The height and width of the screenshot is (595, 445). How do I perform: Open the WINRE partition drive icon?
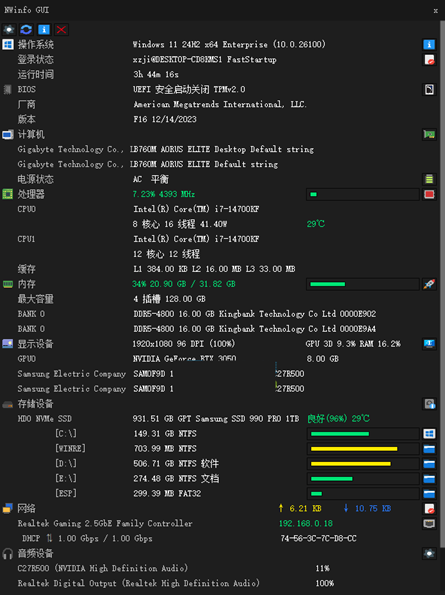pyautogui.click(x=429, y=449)
